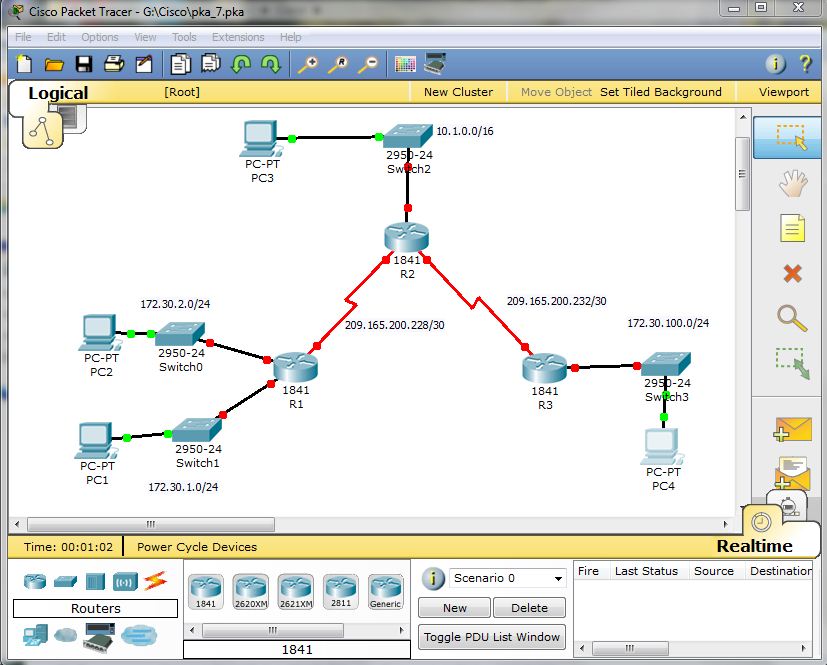Click the Zoom In magnifier icon

pos(308,64)
